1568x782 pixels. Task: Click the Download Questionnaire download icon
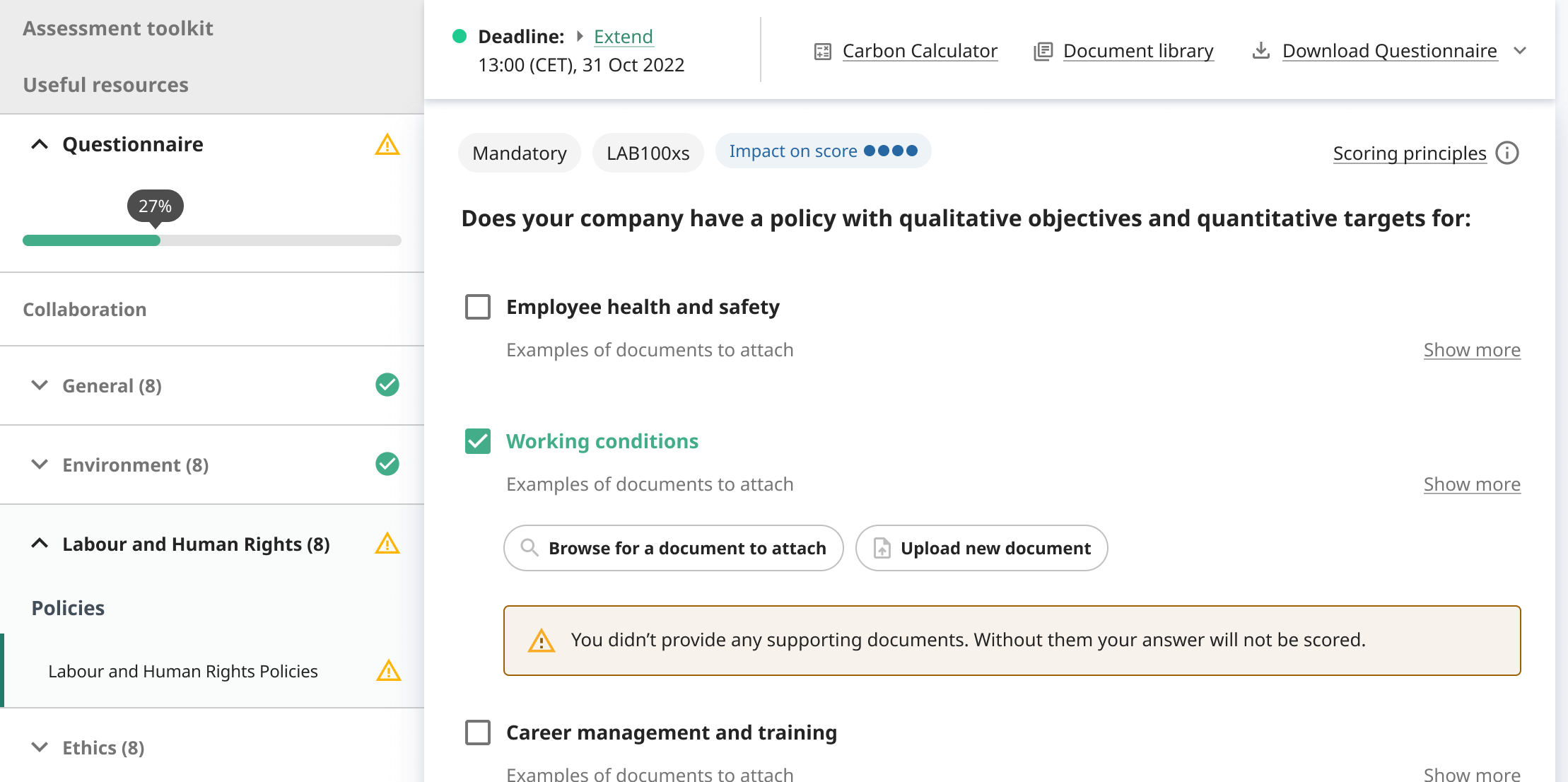pos(1260,50)
